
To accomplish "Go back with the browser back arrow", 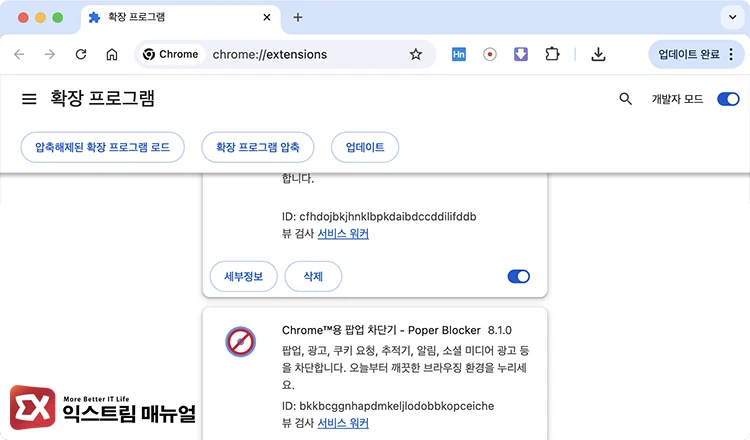I will click(x=19, y=54).
